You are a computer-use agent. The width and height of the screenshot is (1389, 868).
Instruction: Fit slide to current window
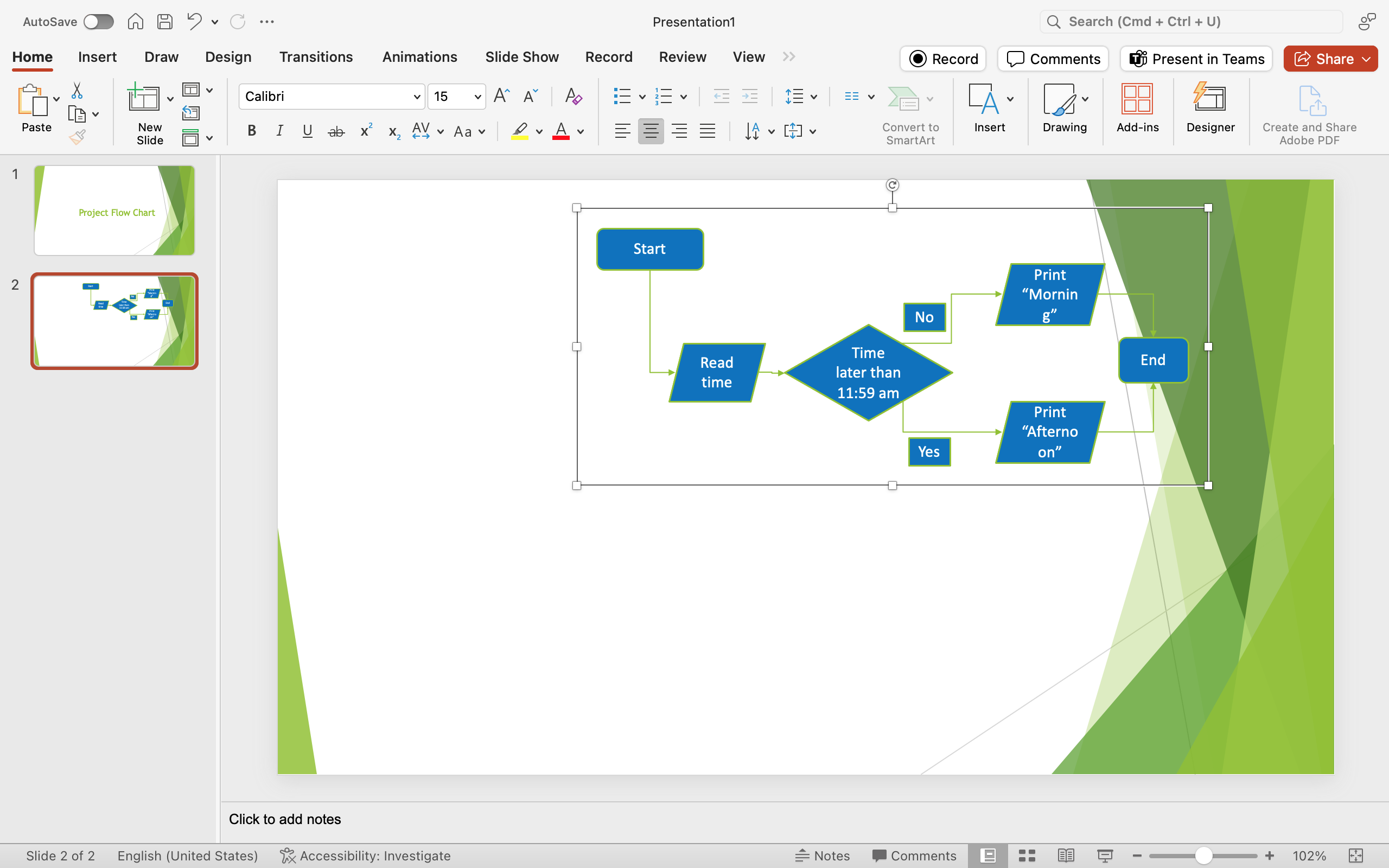[1356, 856]
